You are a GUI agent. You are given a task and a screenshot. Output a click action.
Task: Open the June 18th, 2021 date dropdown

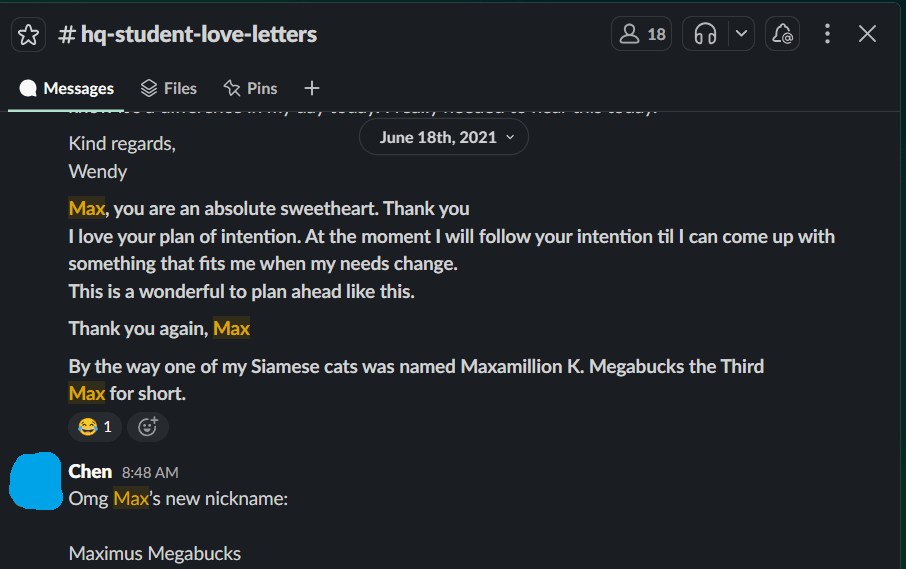click(444, 138)
